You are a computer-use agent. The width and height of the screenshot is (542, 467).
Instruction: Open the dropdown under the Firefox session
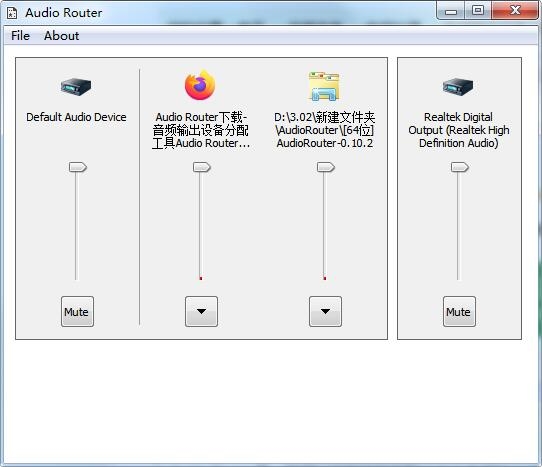tap(201, 311)
